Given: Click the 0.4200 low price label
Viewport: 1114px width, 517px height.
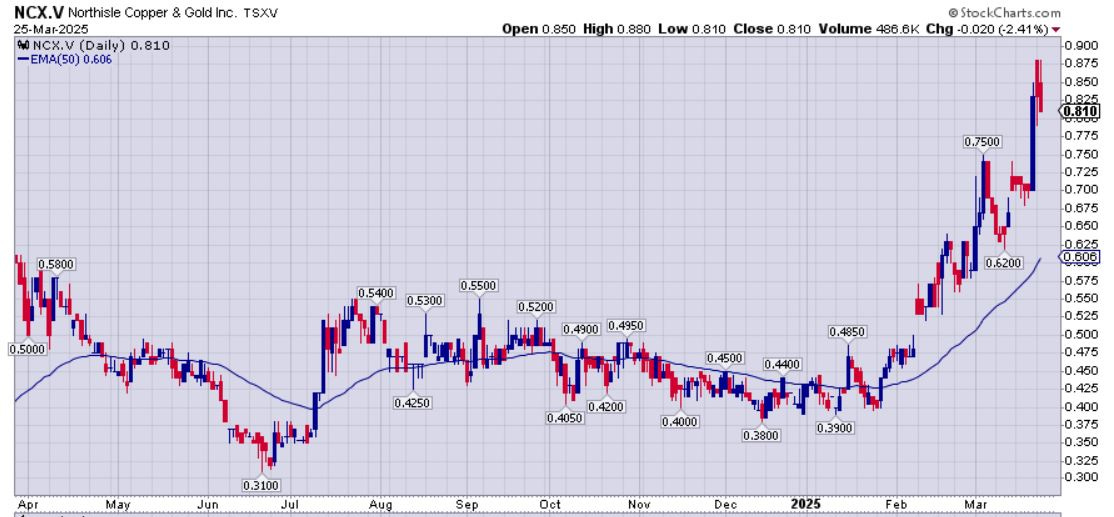Looking at the screenshot, I should pos(606,407).
